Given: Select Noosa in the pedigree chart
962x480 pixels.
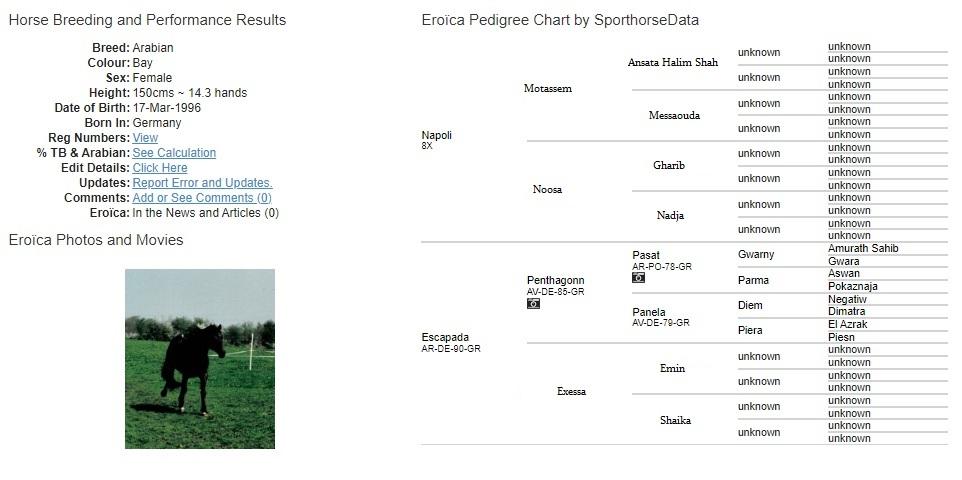Looking at the screenshot, I should click(x=547, y=190).
